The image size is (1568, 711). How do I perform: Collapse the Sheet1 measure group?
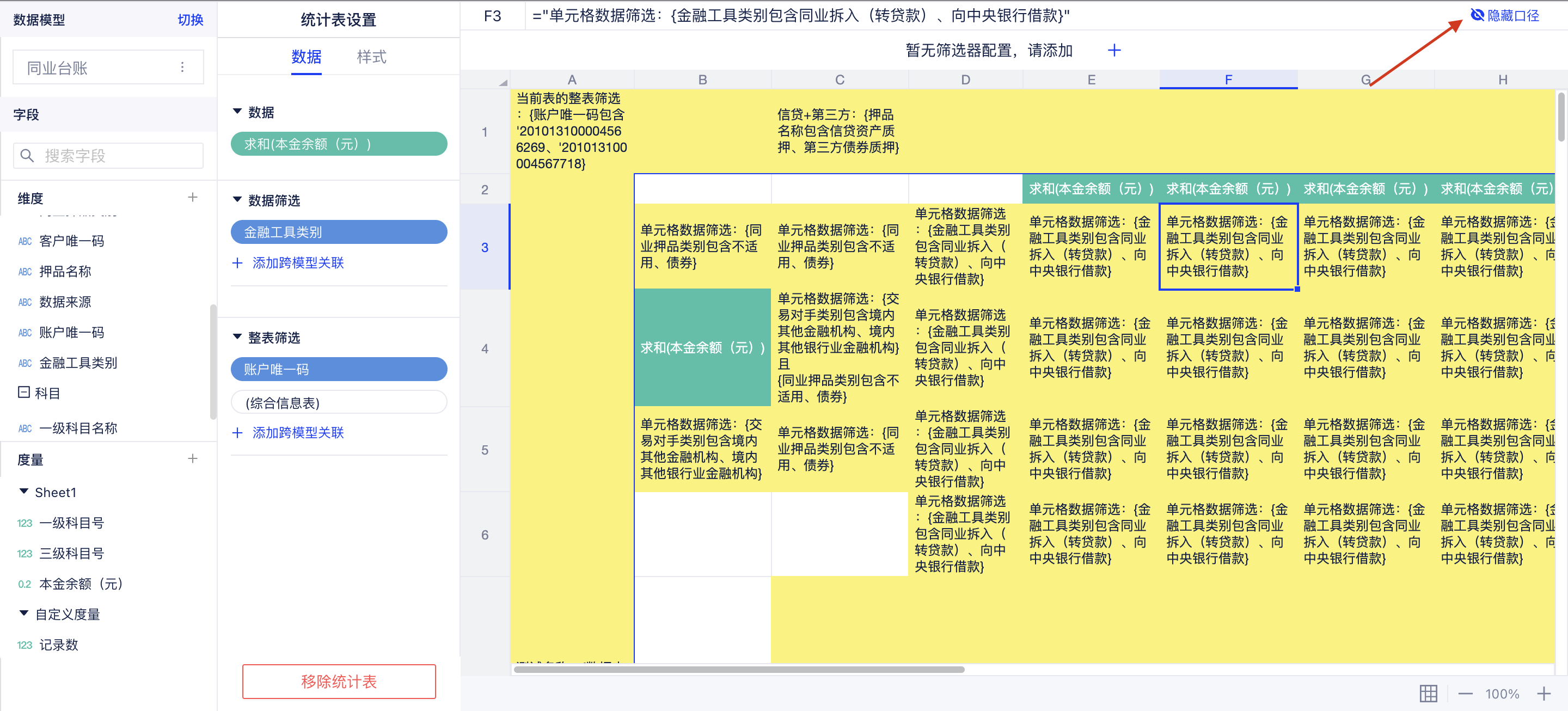click(24, 491)
